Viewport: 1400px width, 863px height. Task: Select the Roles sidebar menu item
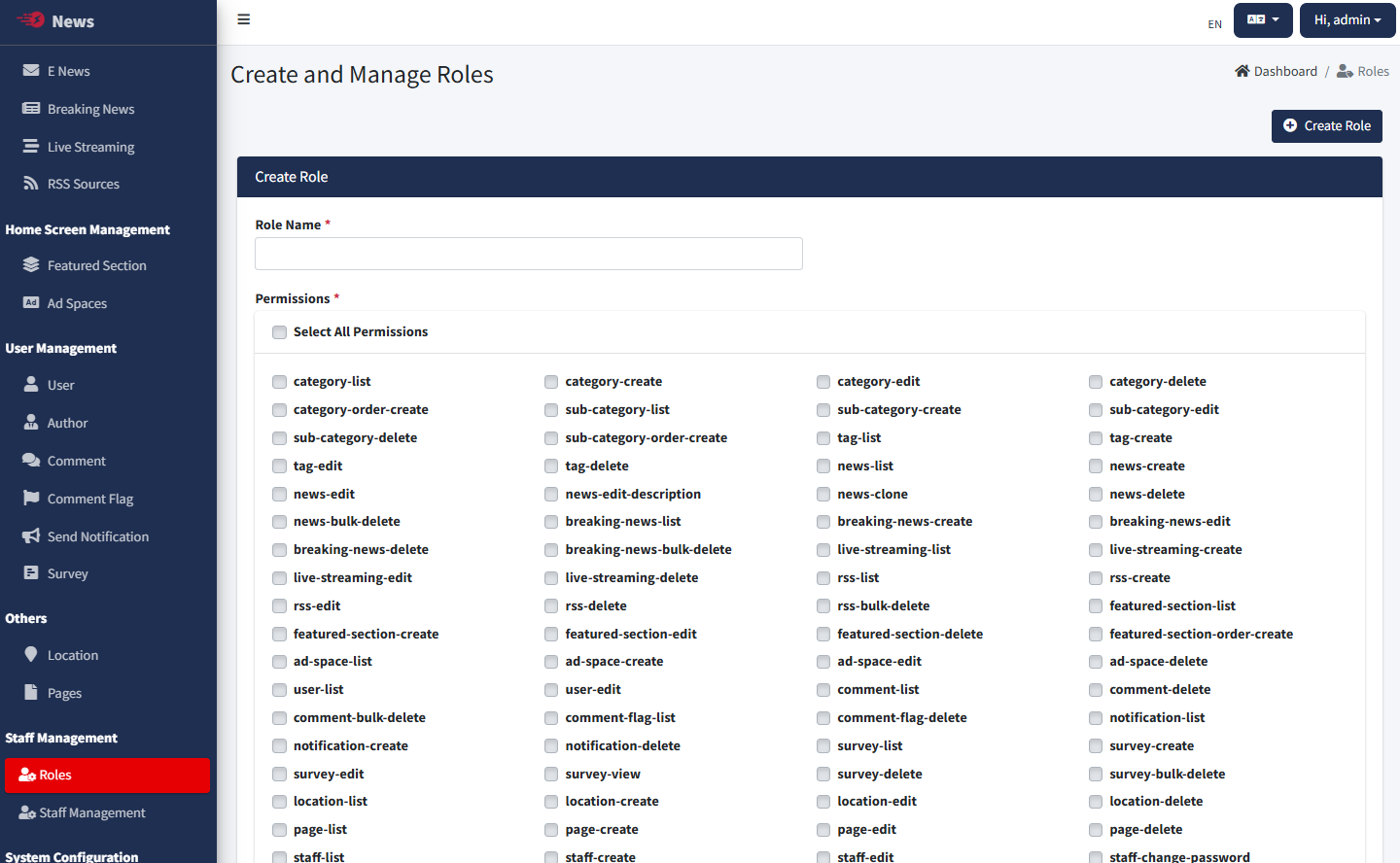point(107,775)
